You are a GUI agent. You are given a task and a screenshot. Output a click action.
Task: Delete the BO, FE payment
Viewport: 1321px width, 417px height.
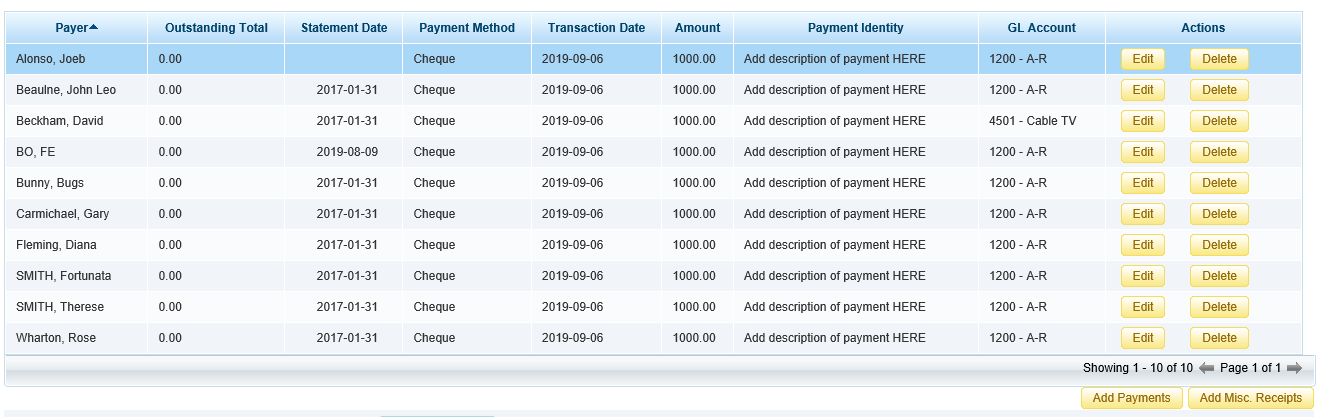[x=1219, y=152]
